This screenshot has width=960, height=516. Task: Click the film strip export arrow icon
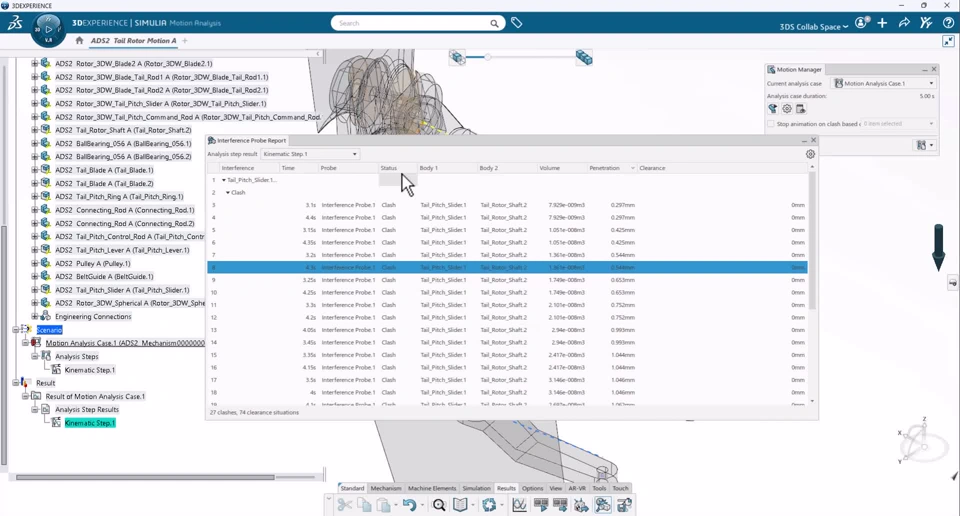coord(560,505)
